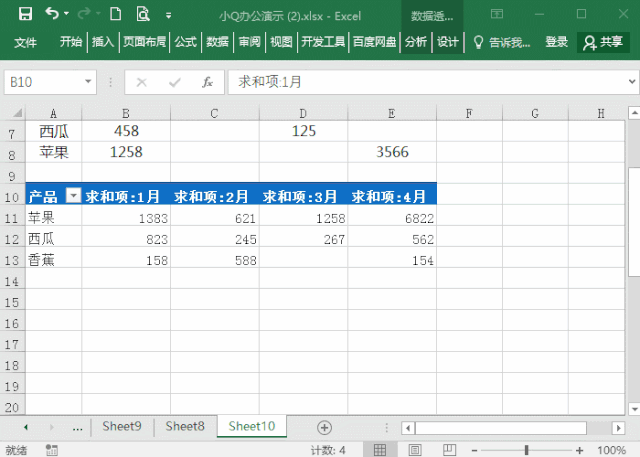The height and width of the screenshot is (457, 640).
Task: Click the New Sheet plus button
Action: [x=324, y=428]
